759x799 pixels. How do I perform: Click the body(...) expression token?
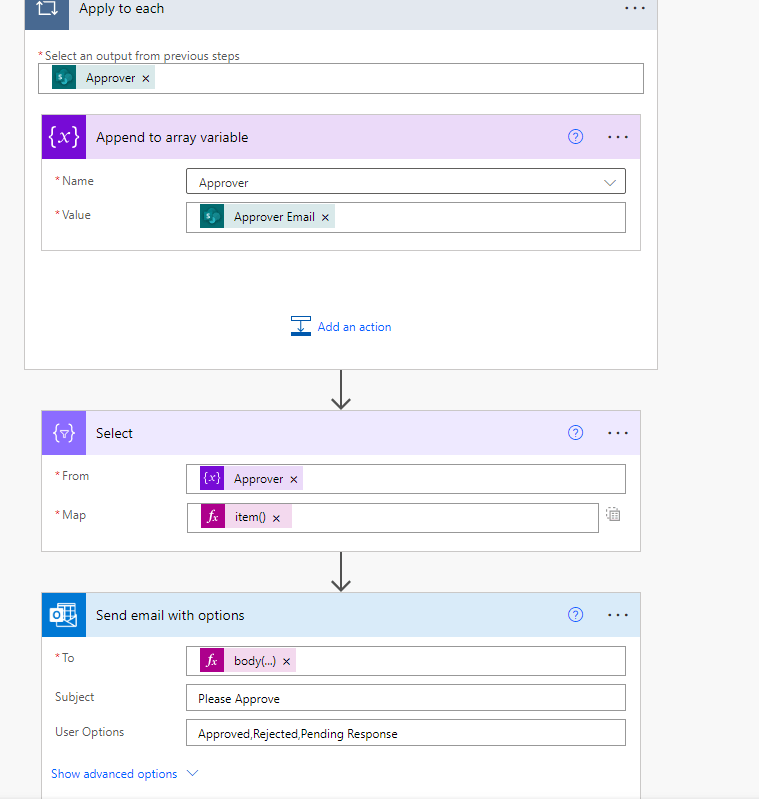pyautogui.click(x=248, y=661)
